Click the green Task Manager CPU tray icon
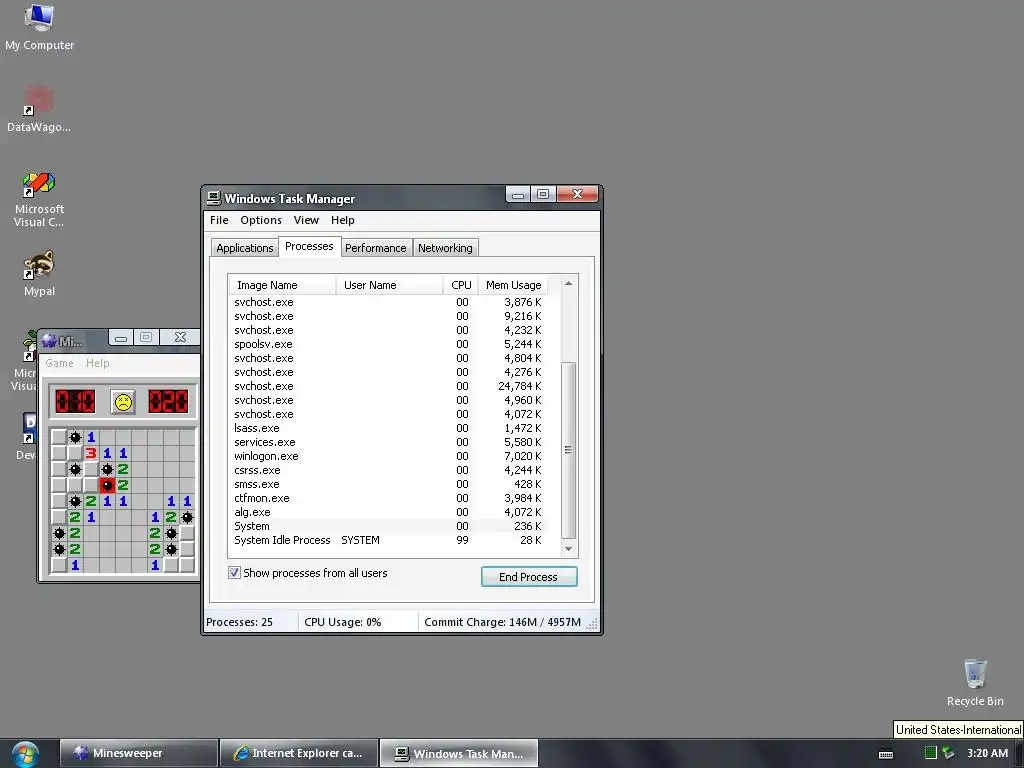The height and width of the screenshot is (768, 1024). [x=931, y=753]
